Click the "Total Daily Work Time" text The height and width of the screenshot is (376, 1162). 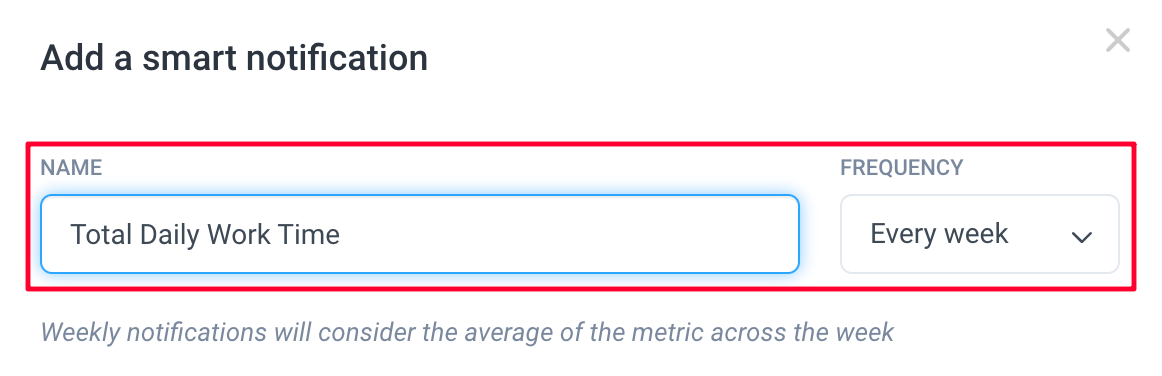205,235
